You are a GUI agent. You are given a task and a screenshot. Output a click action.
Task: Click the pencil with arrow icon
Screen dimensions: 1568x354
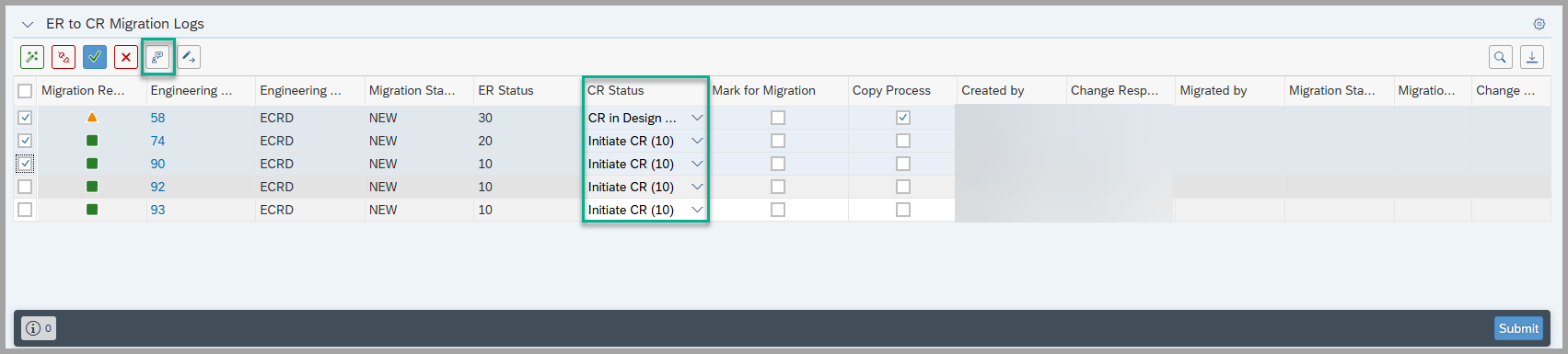click(x=189, y=57)
